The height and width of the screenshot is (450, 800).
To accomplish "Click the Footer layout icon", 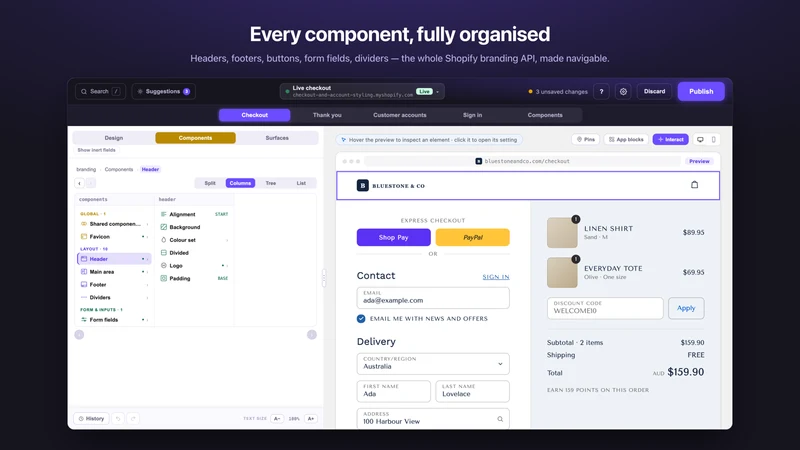I will tap(84, 285).
